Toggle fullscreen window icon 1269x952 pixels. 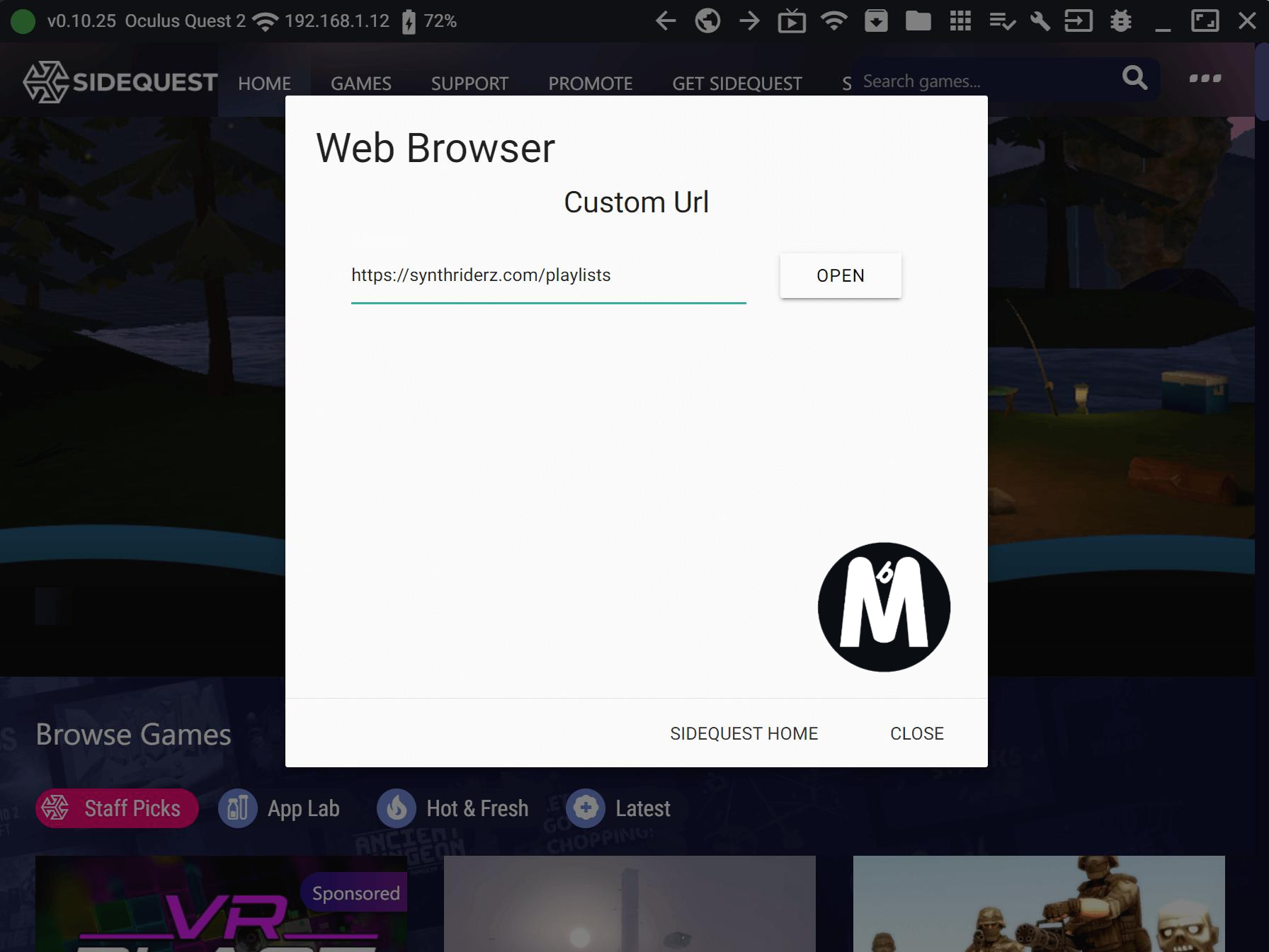click(x=1205, y=21)
